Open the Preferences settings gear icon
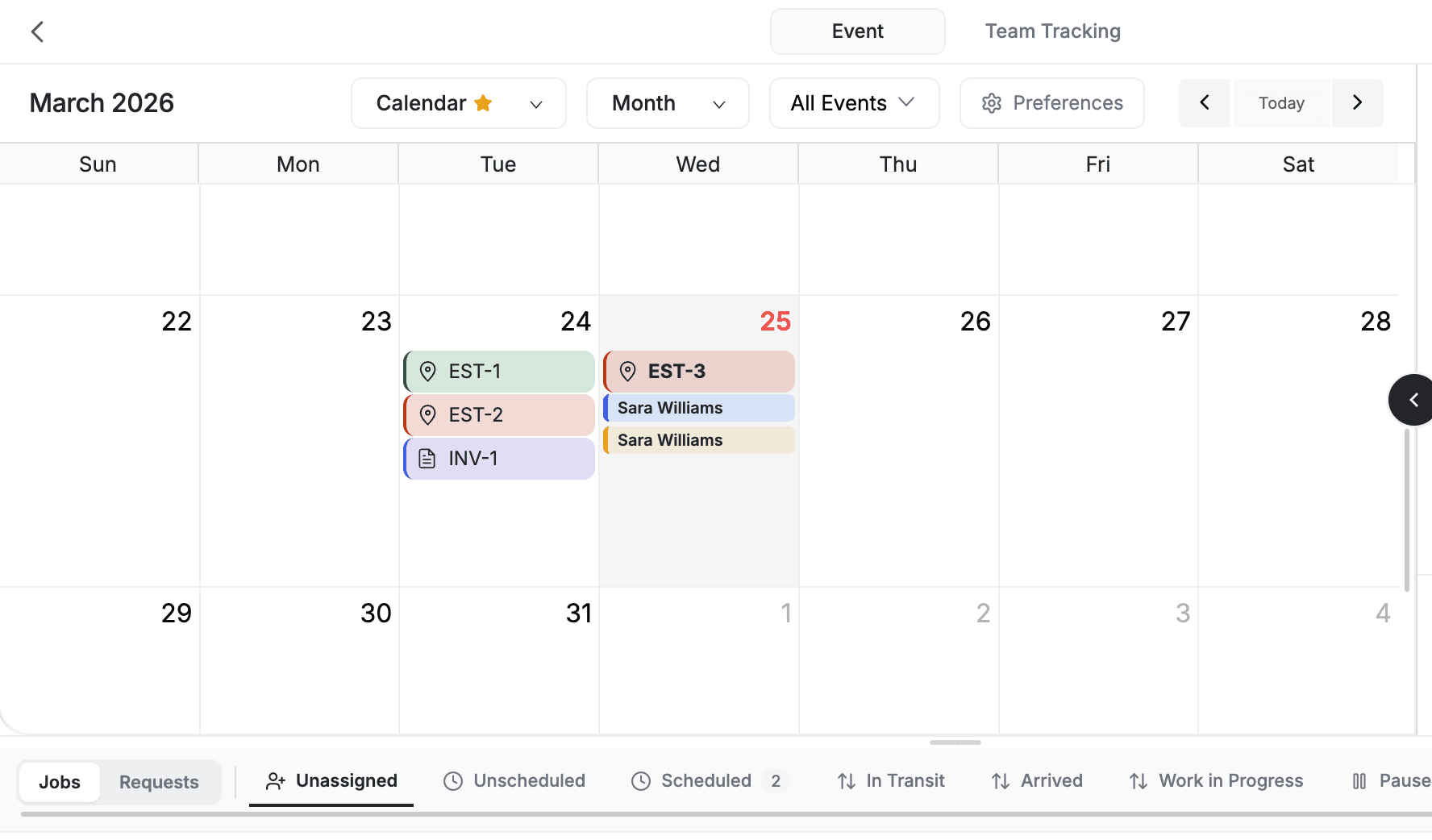The width and height of the screenshot is (1432, 840). (x=993, y=103)
